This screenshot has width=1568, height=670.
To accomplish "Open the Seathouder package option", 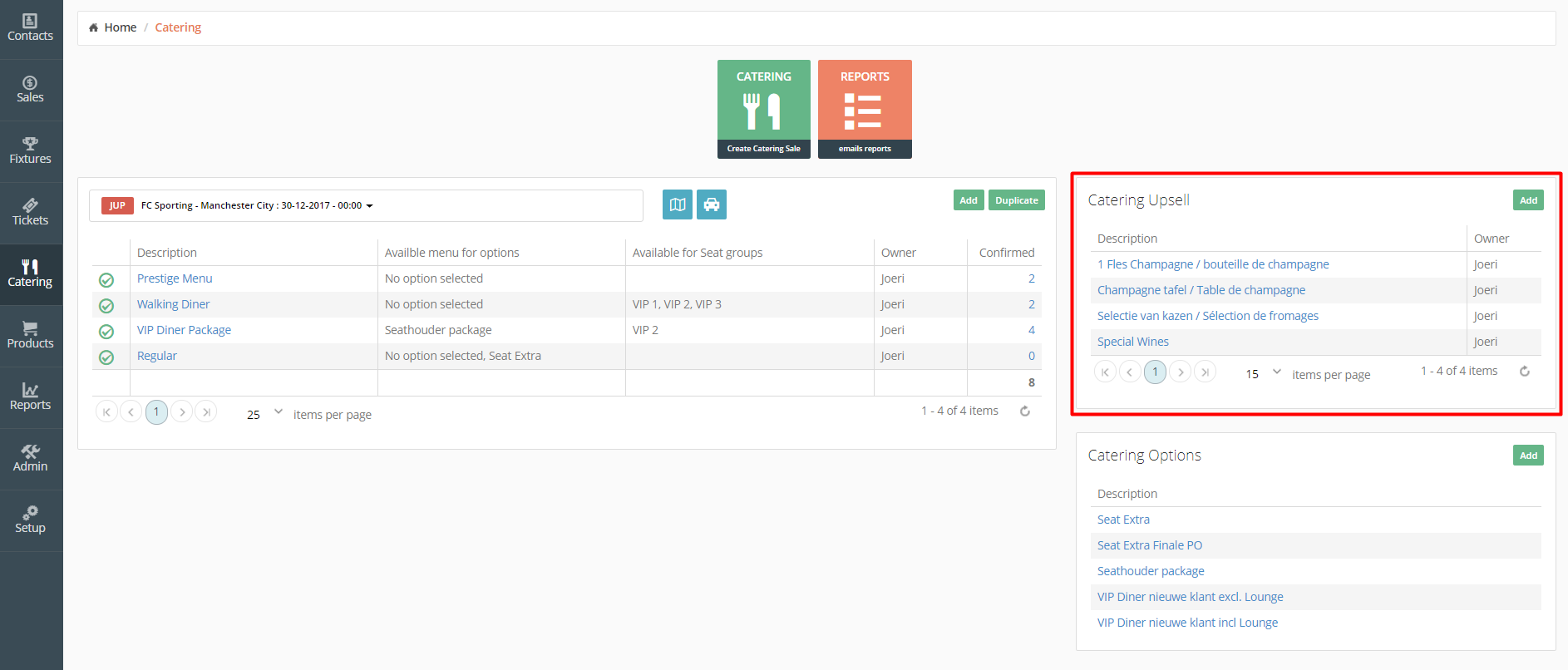I will coord(1151,571).
